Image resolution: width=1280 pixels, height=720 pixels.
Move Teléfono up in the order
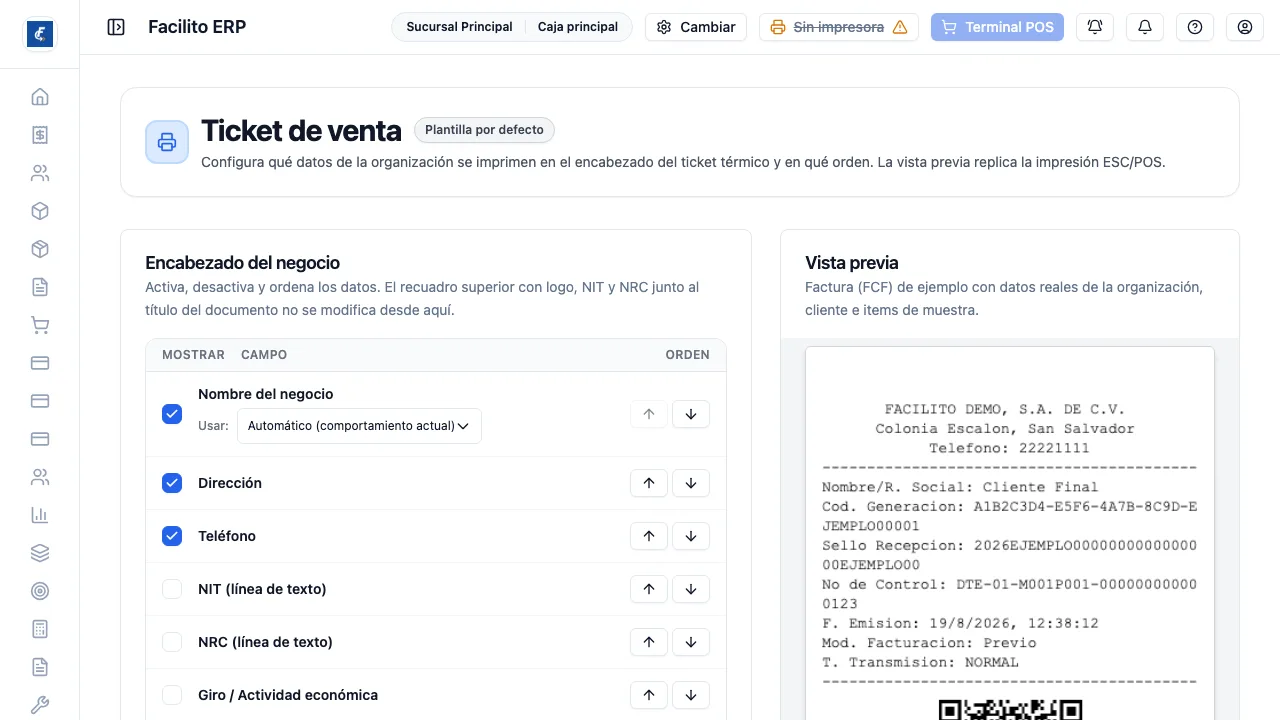point(649,536)
